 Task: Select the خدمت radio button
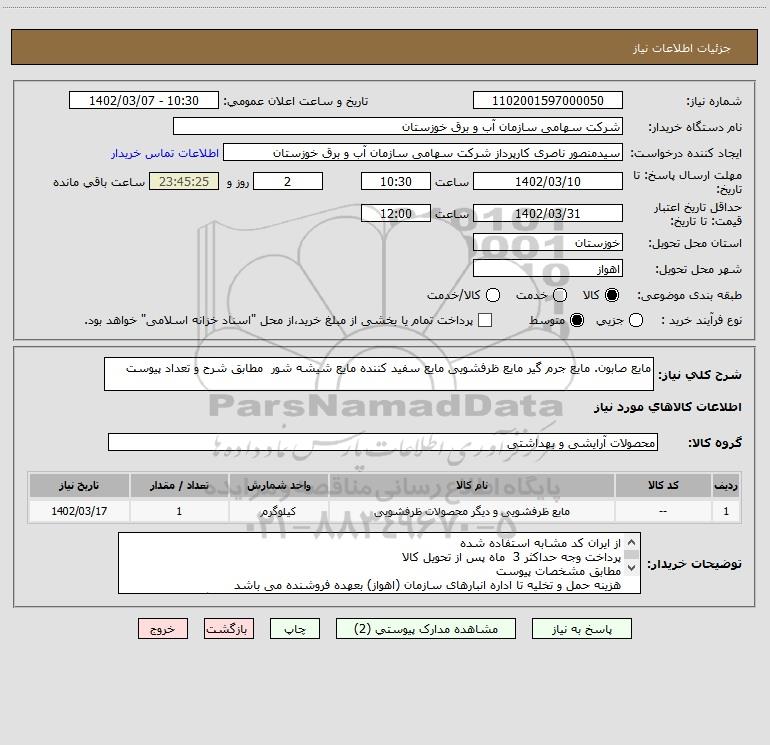click(x=560, y=295)
